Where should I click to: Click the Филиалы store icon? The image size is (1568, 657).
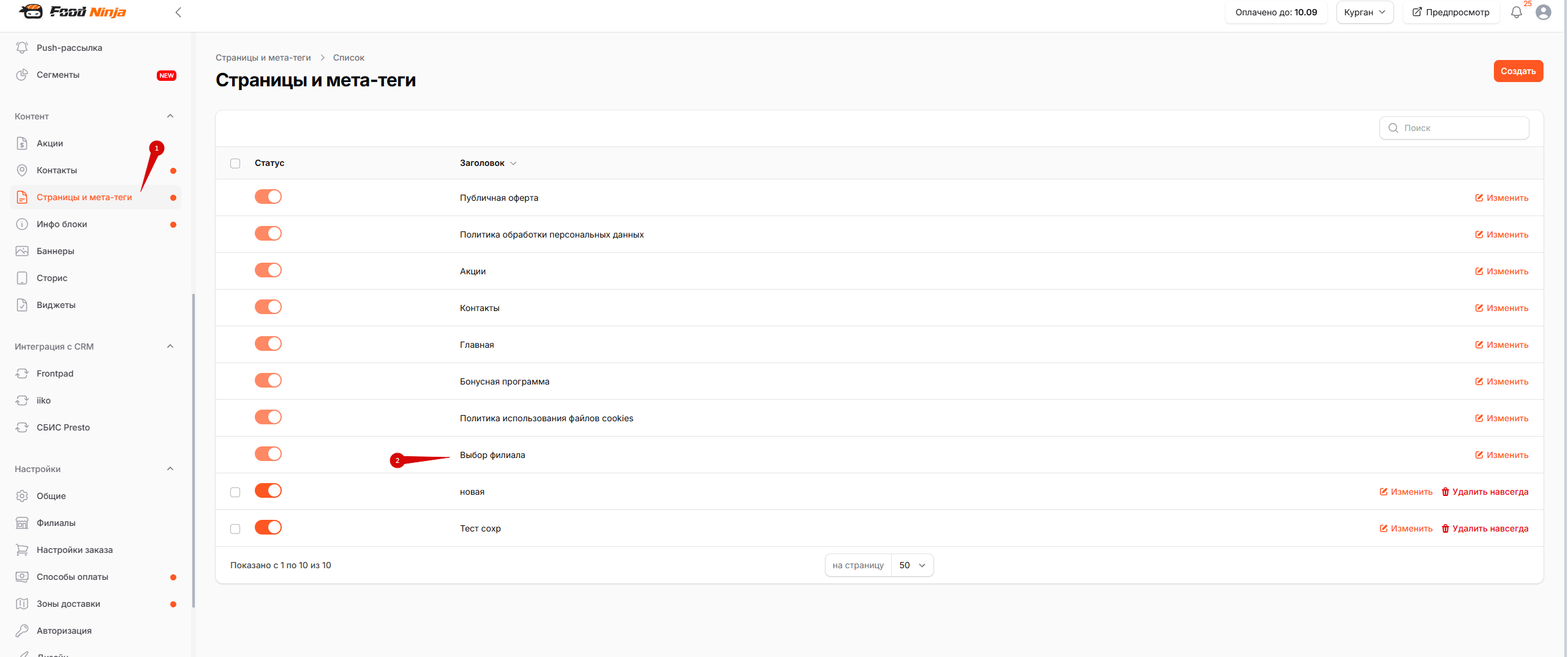(22, 523)
